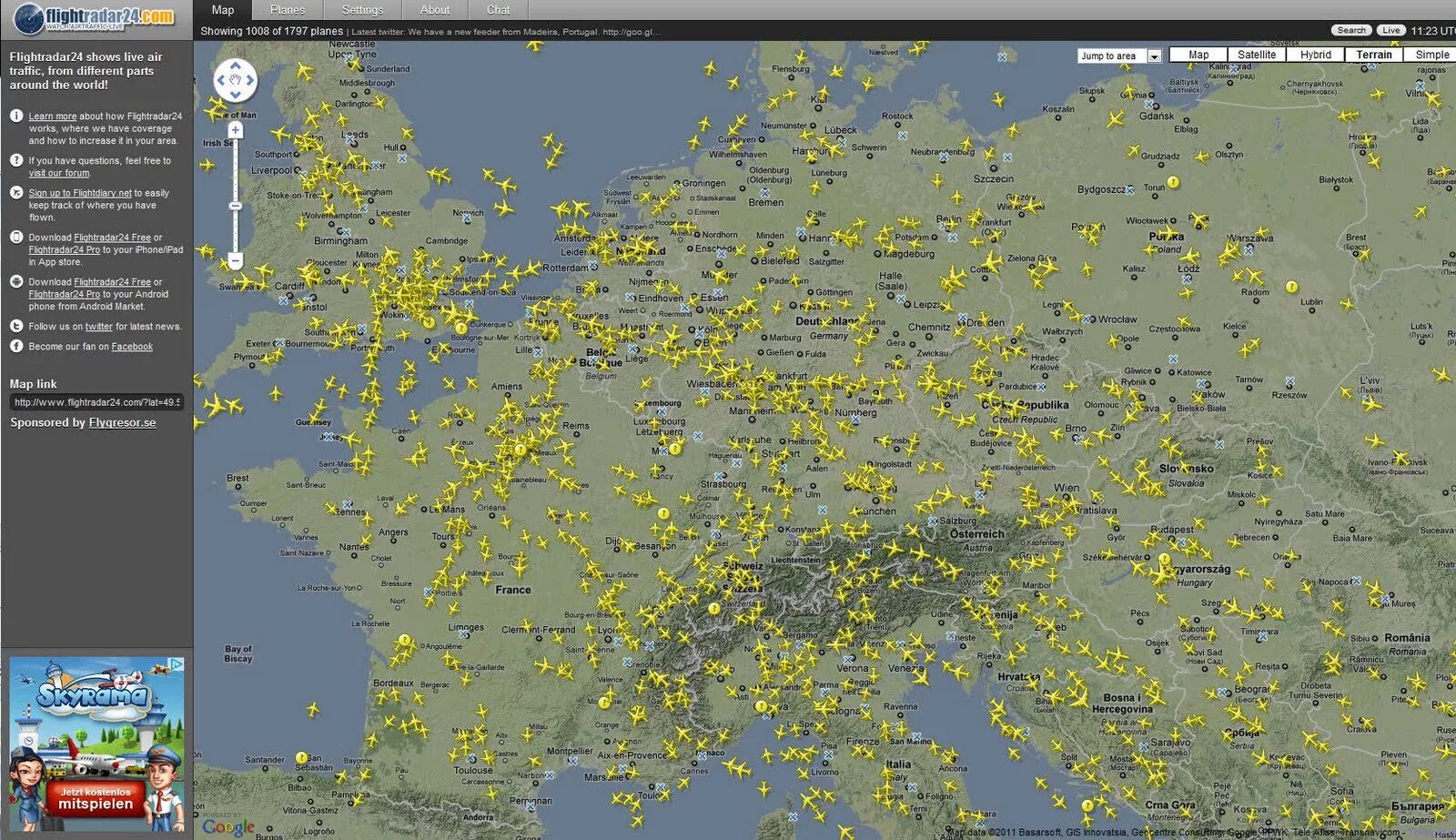Click the Facebook icon in the sidebar
Screen dimensions: 1456x840
point(16,346)
